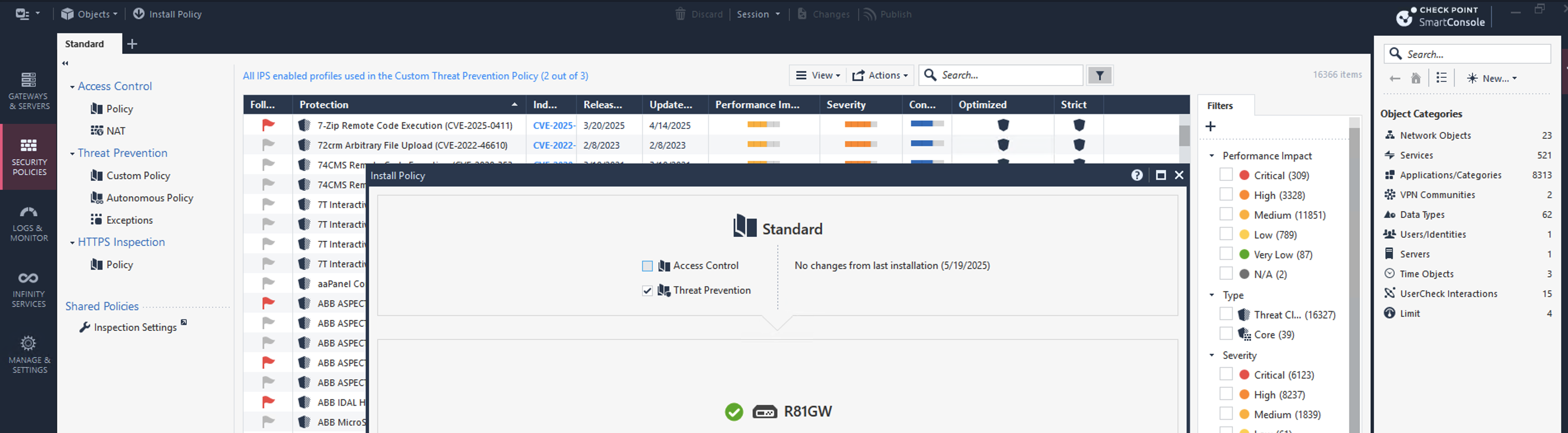Click the follow-up flag for 7-Zip protection
The height and width of the screenshot is (433, 1568).
268,125
